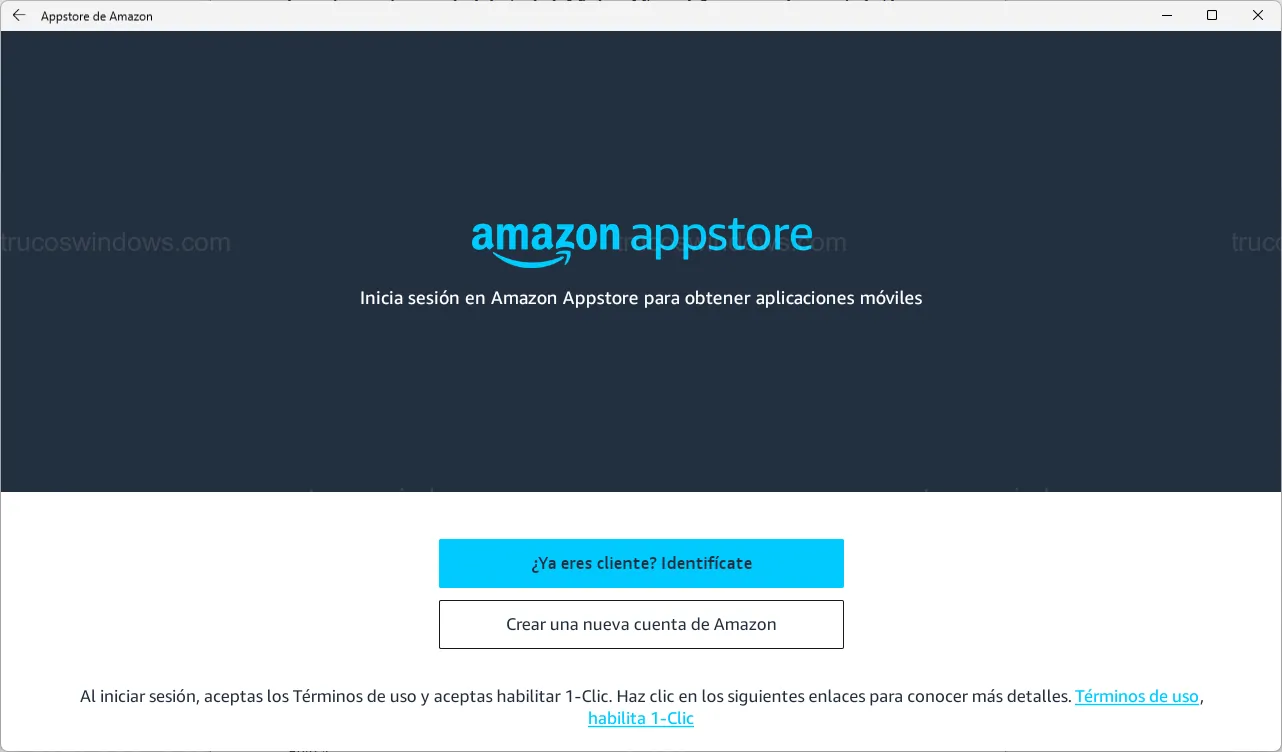
Task: Click the left "trucoswindows.com" watermark text
Action: pyautogui.click(x=116, y=242)
